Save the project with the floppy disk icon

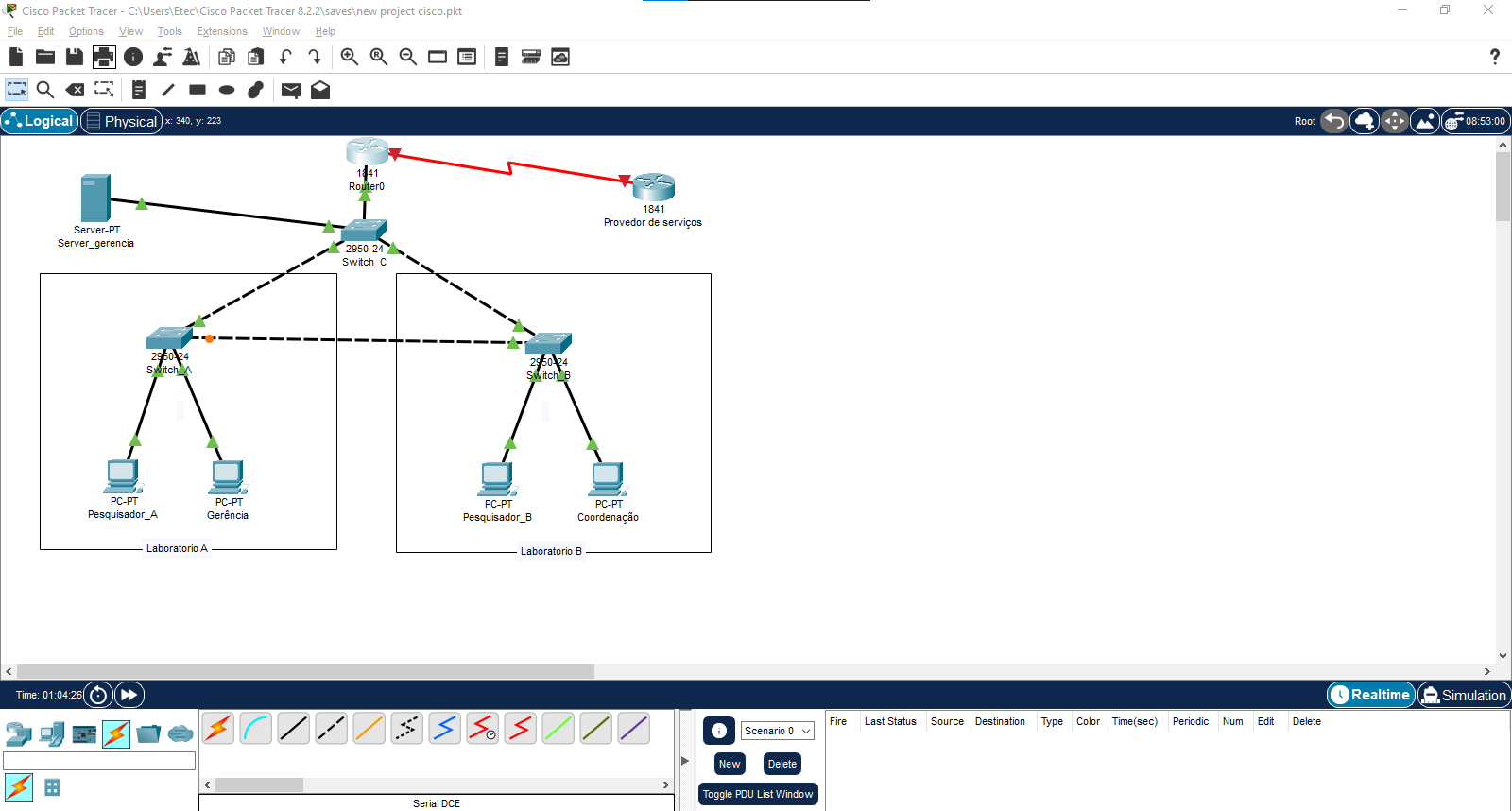75,57
